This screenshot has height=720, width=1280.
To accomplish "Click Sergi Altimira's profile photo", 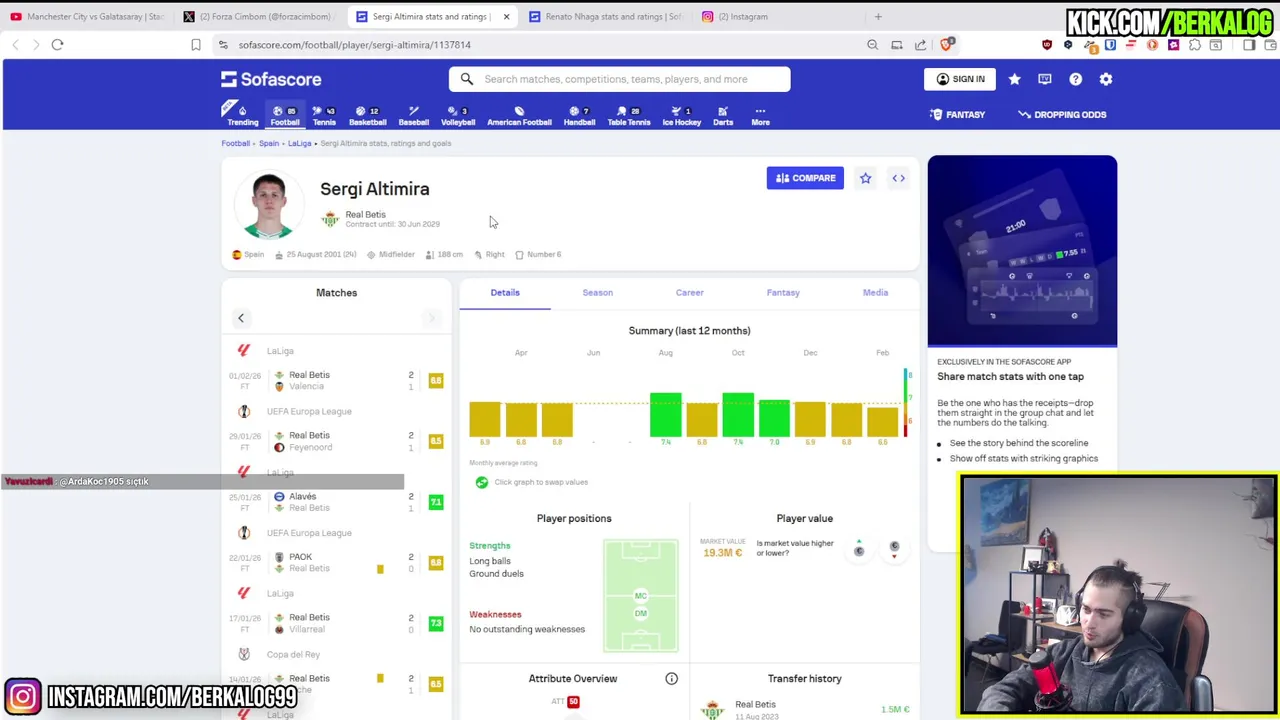I will tap(268, 206).
